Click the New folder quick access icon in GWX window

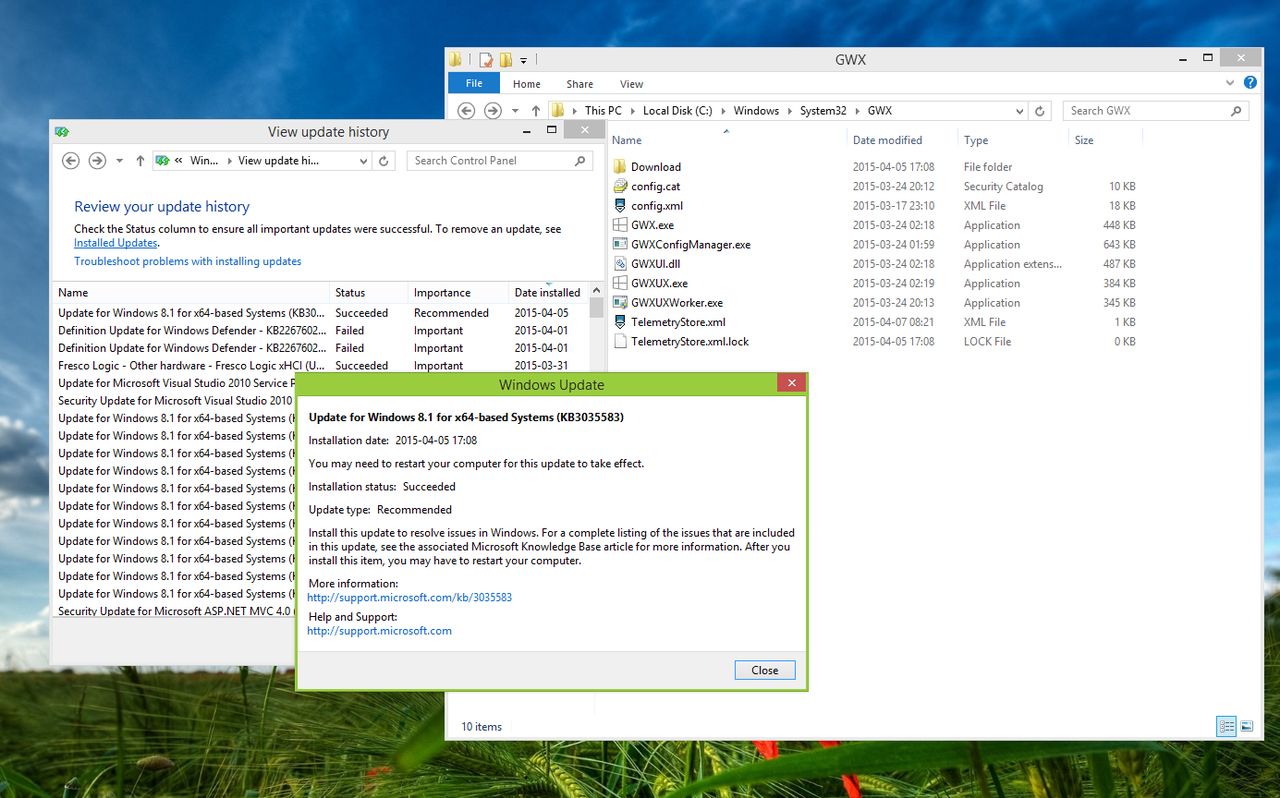[x=506, y=60]
